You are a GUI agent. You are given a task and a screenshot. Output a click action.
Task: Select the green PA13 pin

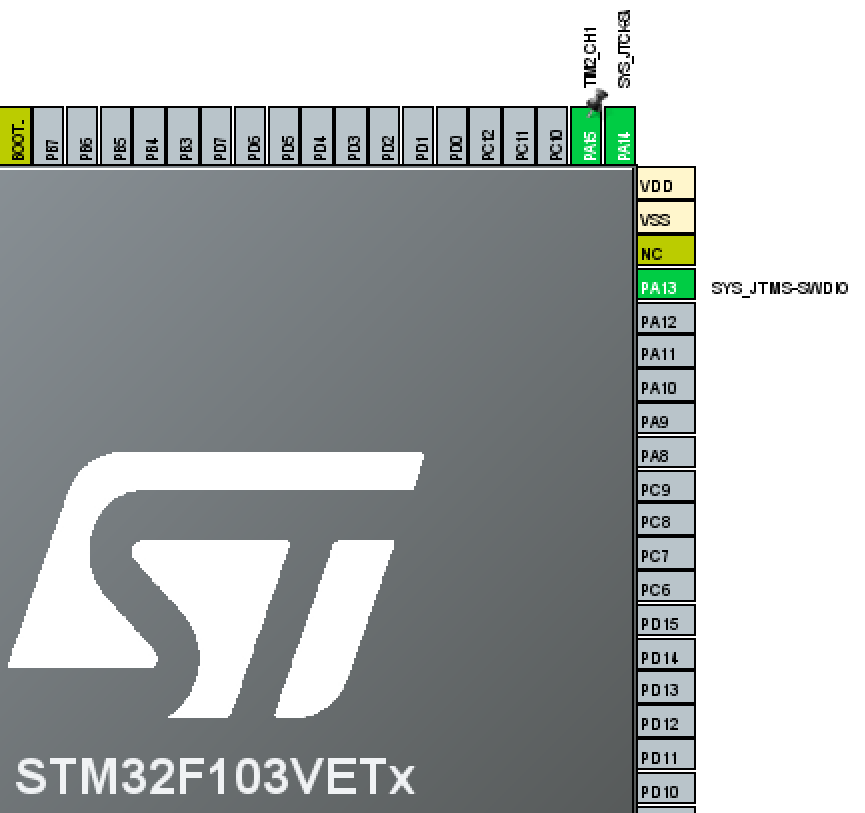[x=666, y=284]
